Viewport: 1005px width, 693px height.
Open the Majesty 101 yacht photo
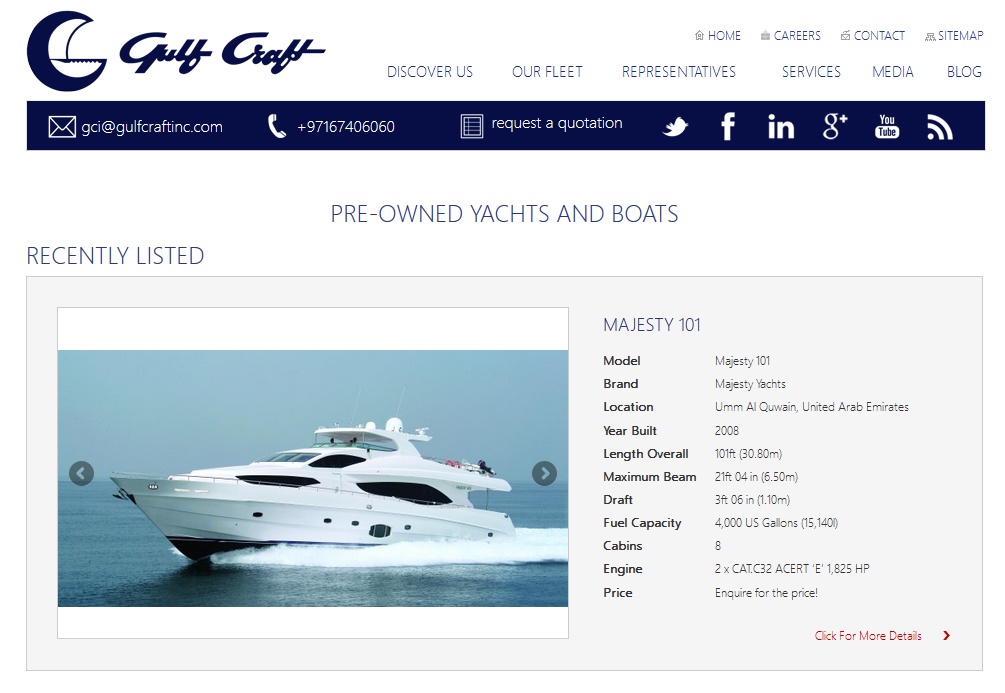(313, 478)
